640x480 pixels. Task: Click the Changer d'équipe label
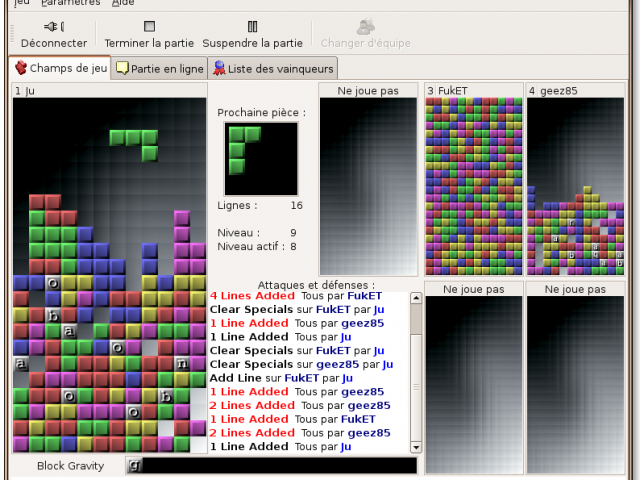(x=366, y=43)
